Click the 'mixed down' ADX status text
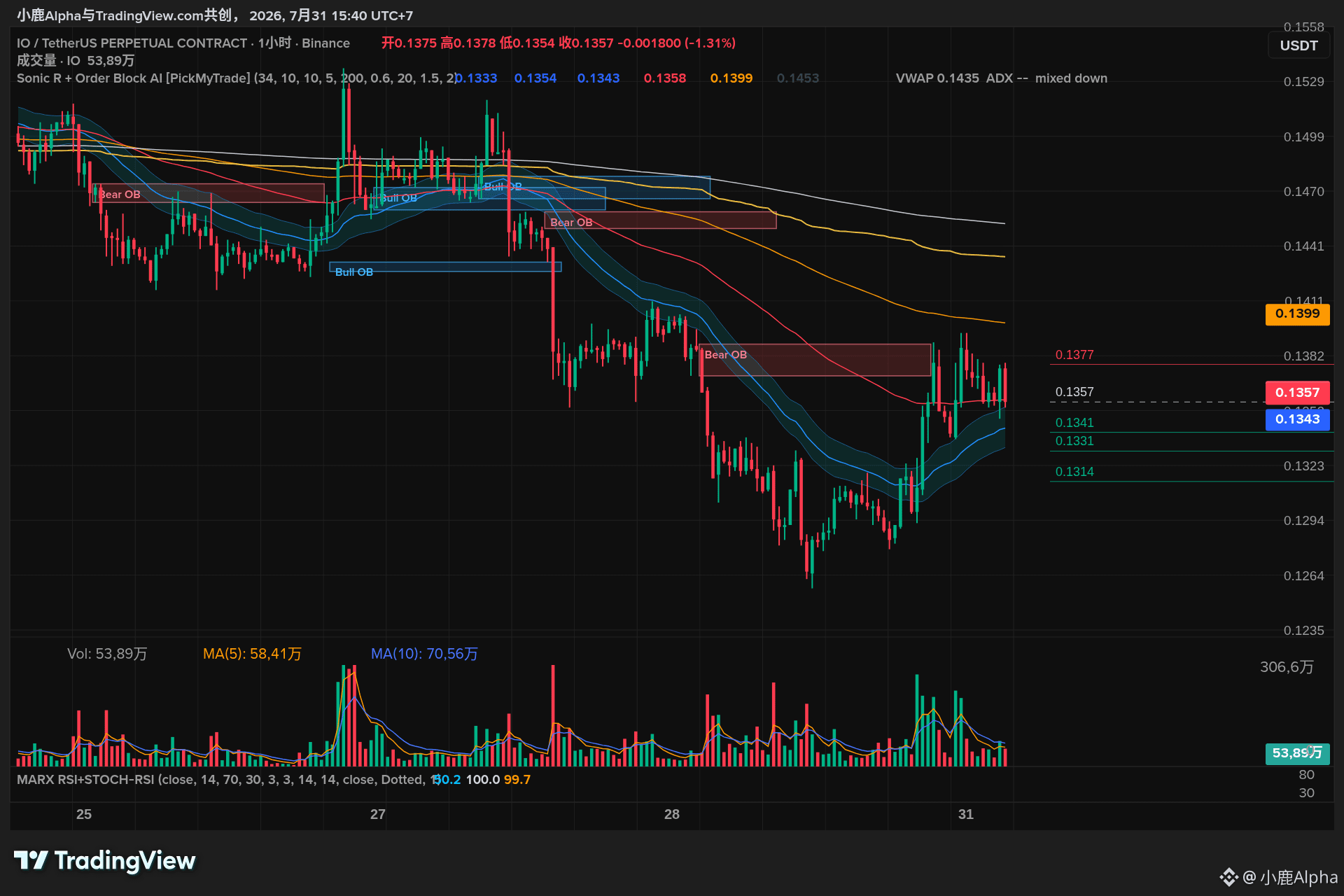This screenshot has height=896, width=1344. pos(1071,78)
